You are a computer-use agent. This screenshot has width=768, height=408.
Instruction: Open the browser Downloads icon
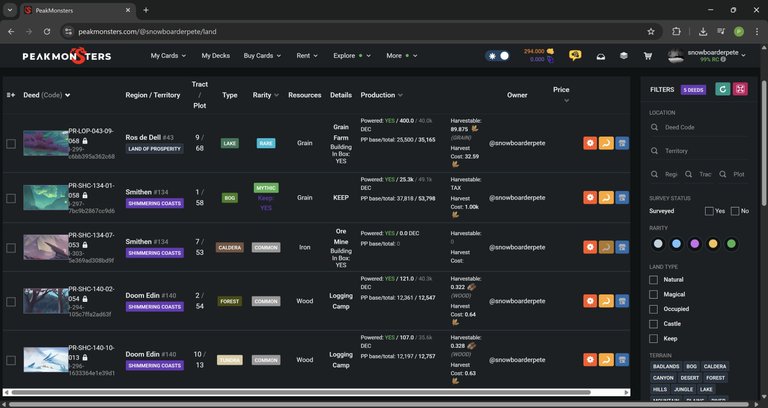point(703,31)
